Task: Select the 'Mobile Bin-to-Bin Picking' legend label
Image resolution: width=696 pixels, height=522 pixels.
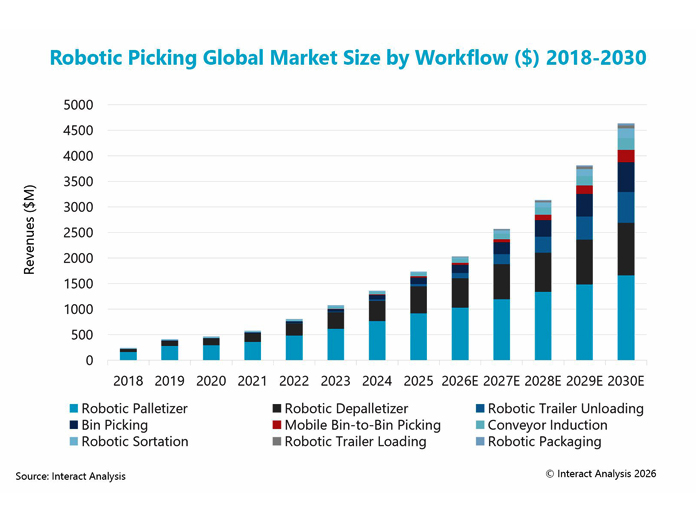Action: point(363,425)
